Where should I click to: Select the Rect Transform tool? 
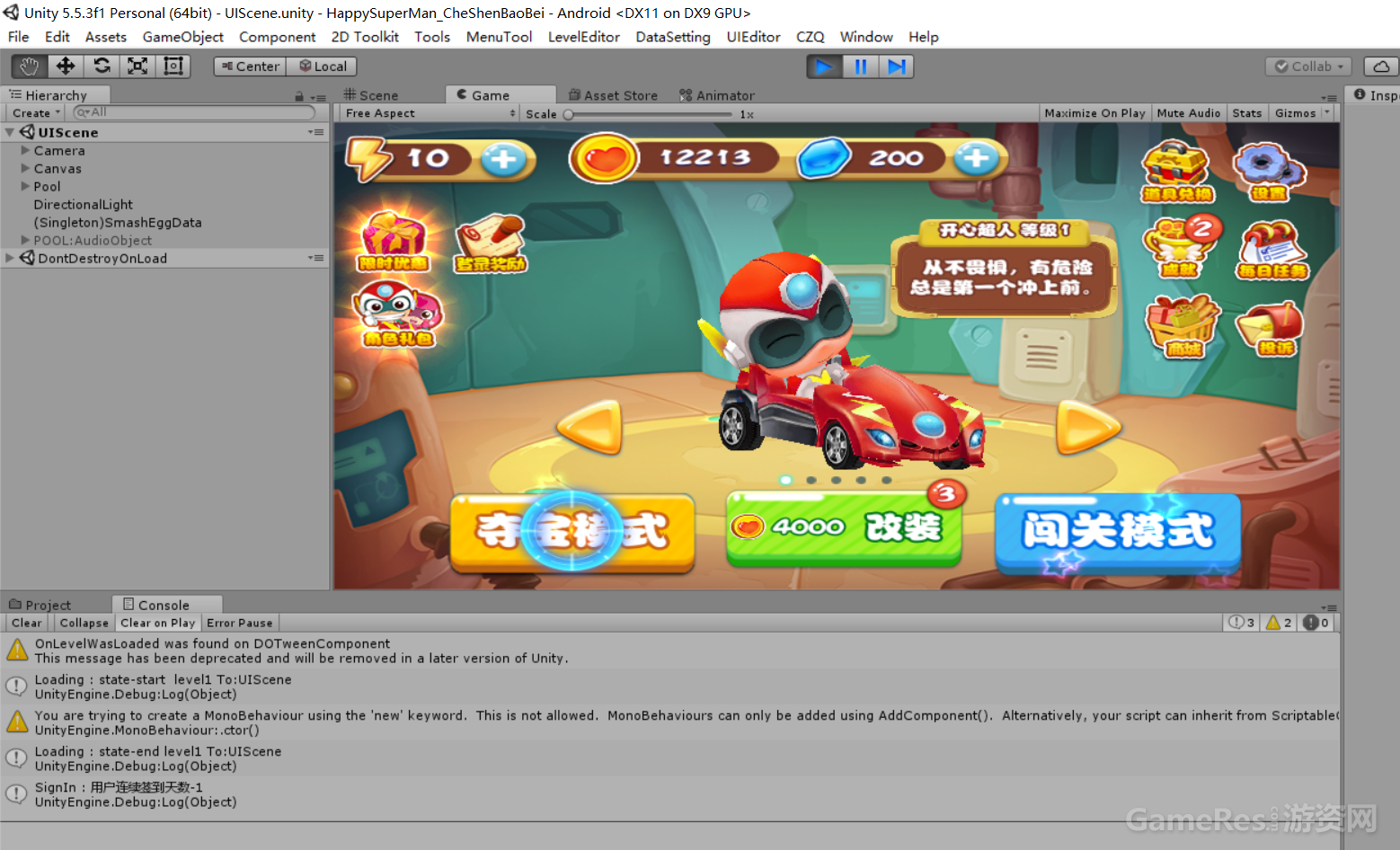tap(173, 66)
